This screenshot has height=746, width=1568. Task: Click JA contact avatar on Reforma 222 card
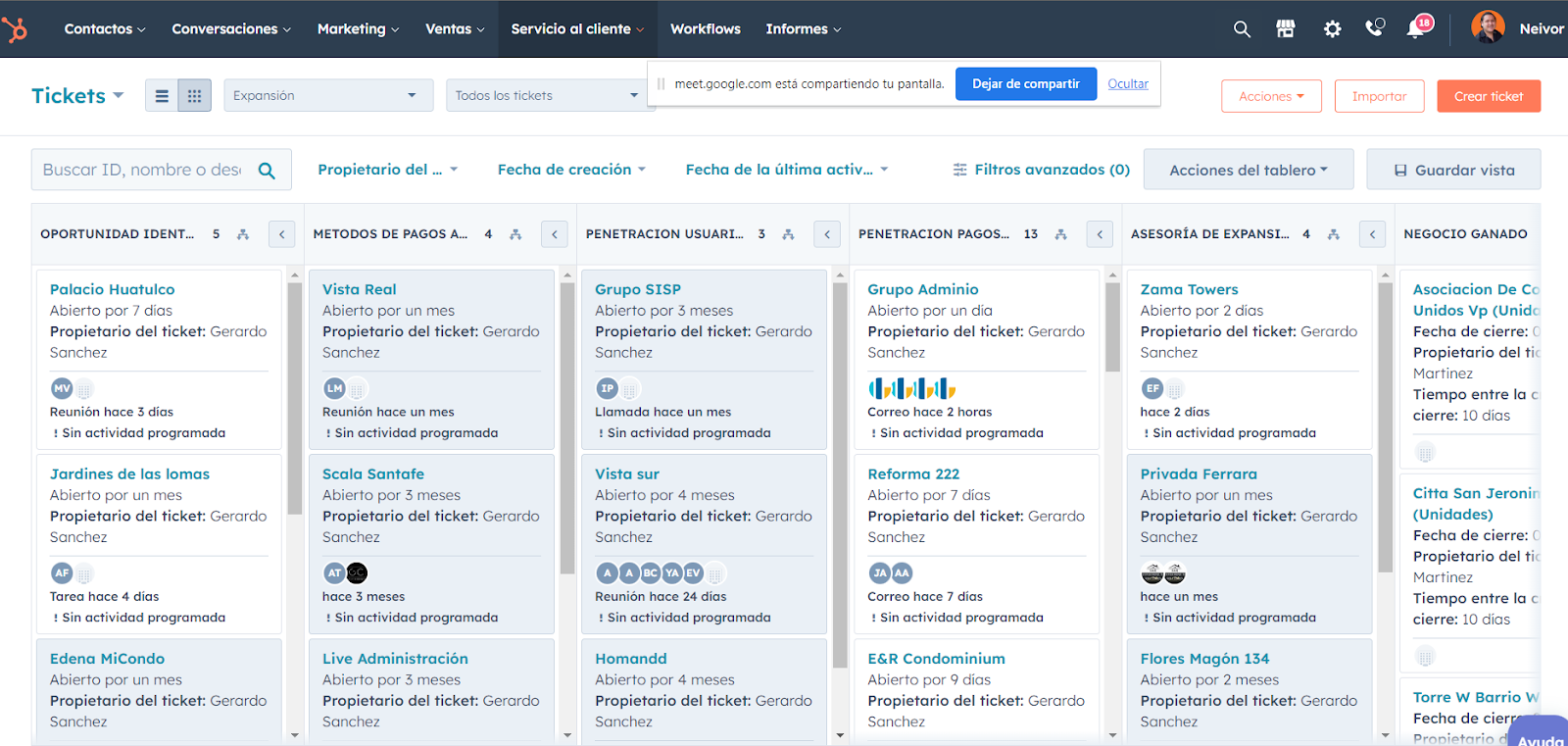tap(879, 572)
